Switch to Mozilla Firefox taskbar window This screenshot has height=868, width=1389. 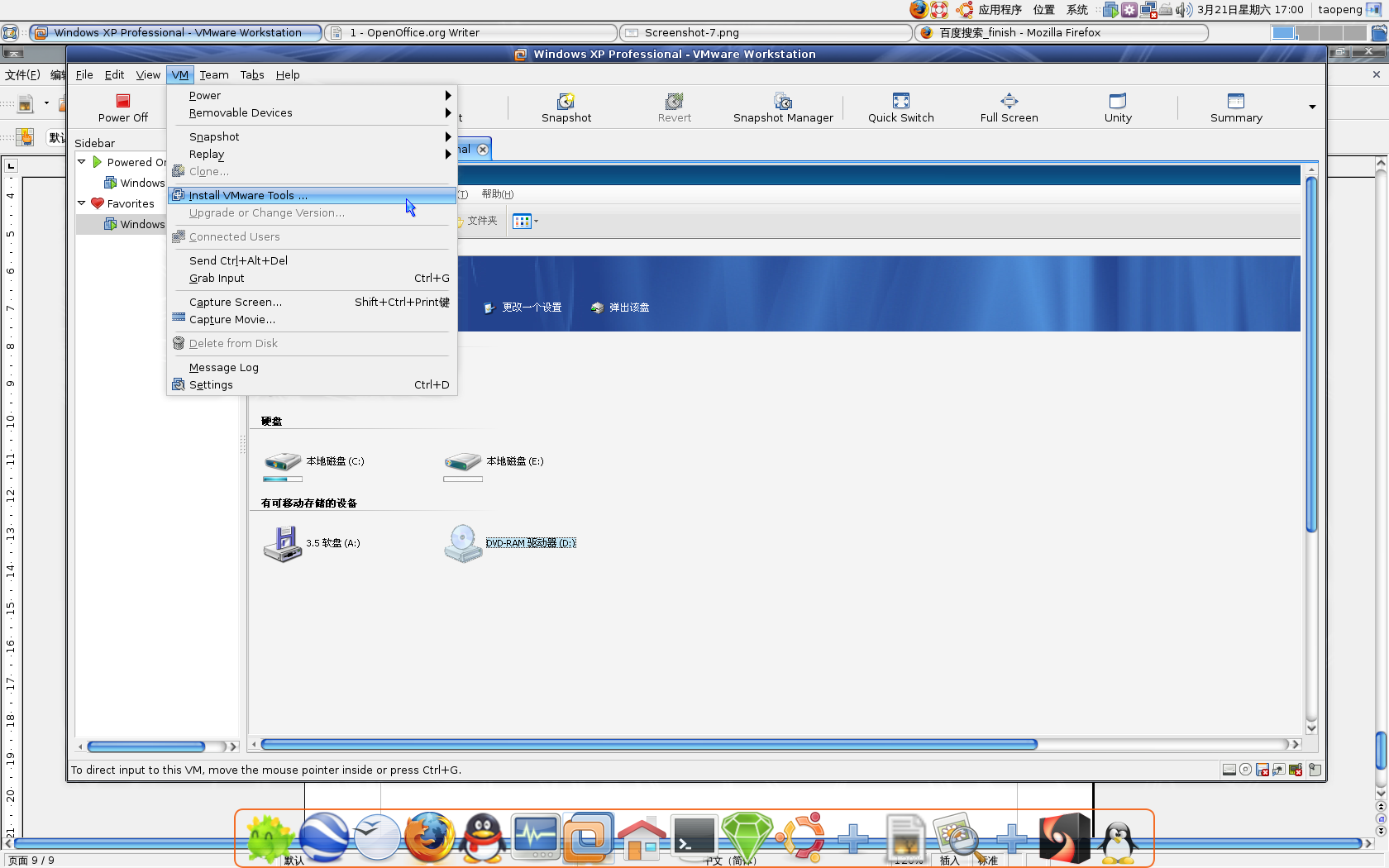point(1061,32)
